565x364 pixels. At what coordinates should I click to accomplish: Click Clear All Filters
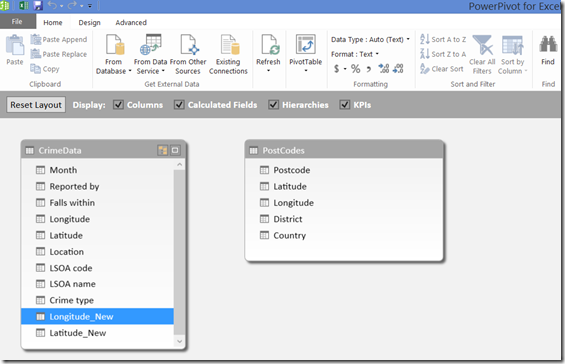click(482, 54)
